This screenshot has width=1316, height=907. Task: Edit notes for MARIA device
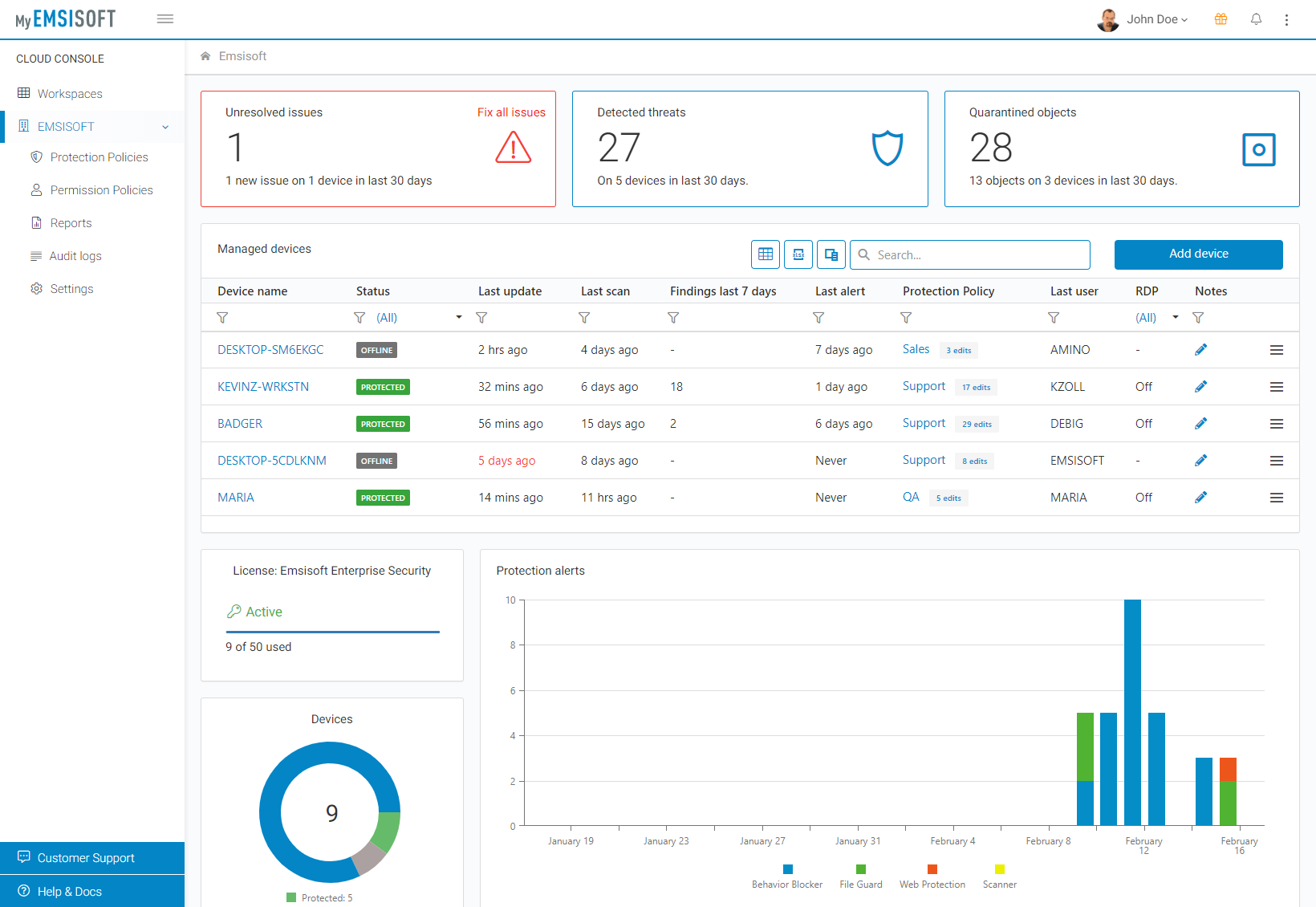pyautogui.click(x=1200, y=498)
